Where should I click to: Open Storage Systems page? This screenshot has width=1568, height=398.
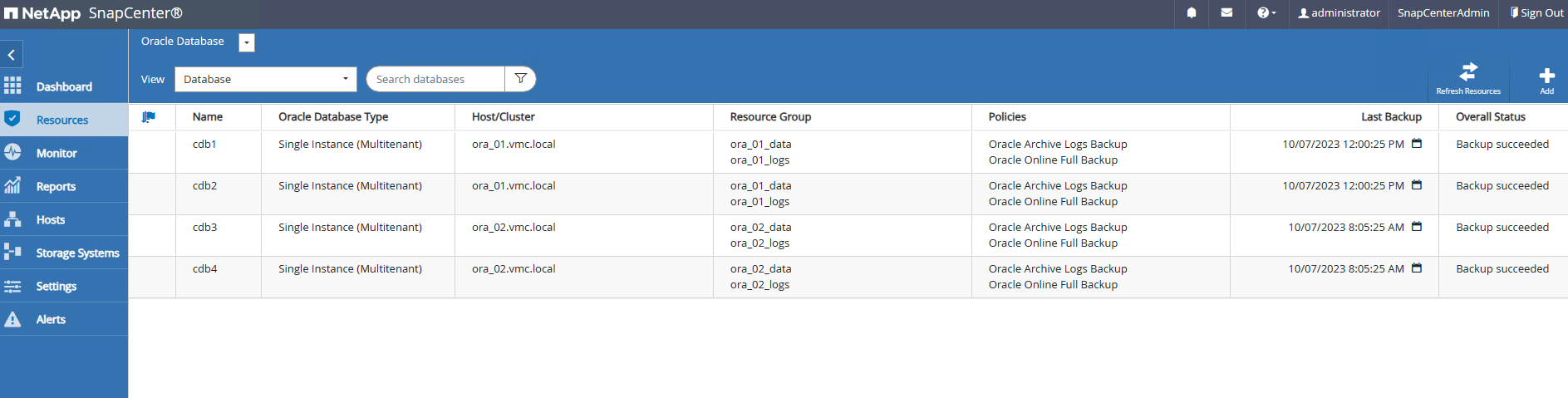77,253
